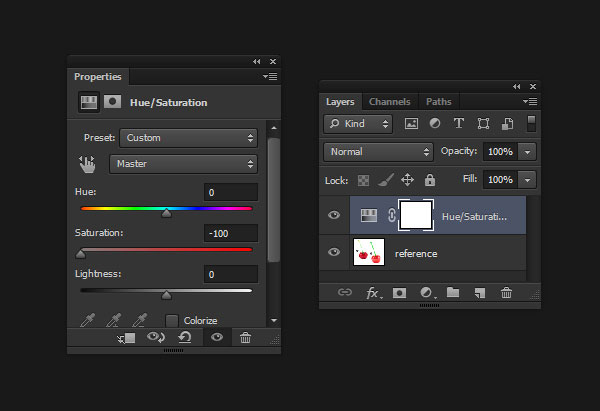Click Properties scrollbar up arrow

[x=274, y=128]
